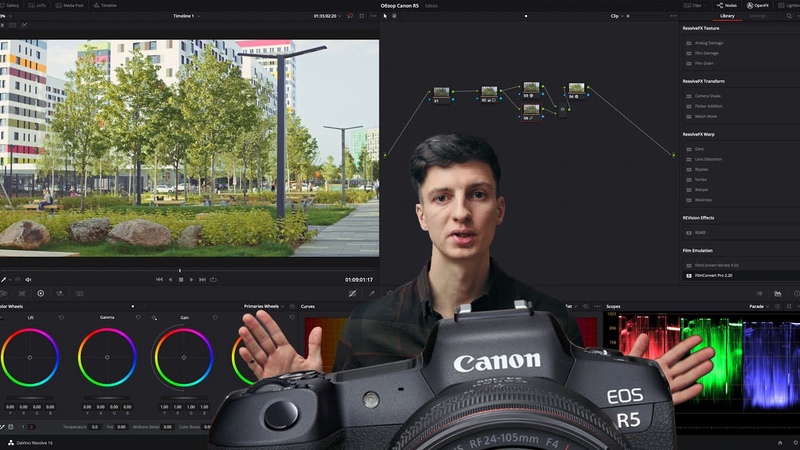Screen dimensions: 800x450
Task: Open the Primaries Wheels mode dropdown
Action: [x=264, y=306]
